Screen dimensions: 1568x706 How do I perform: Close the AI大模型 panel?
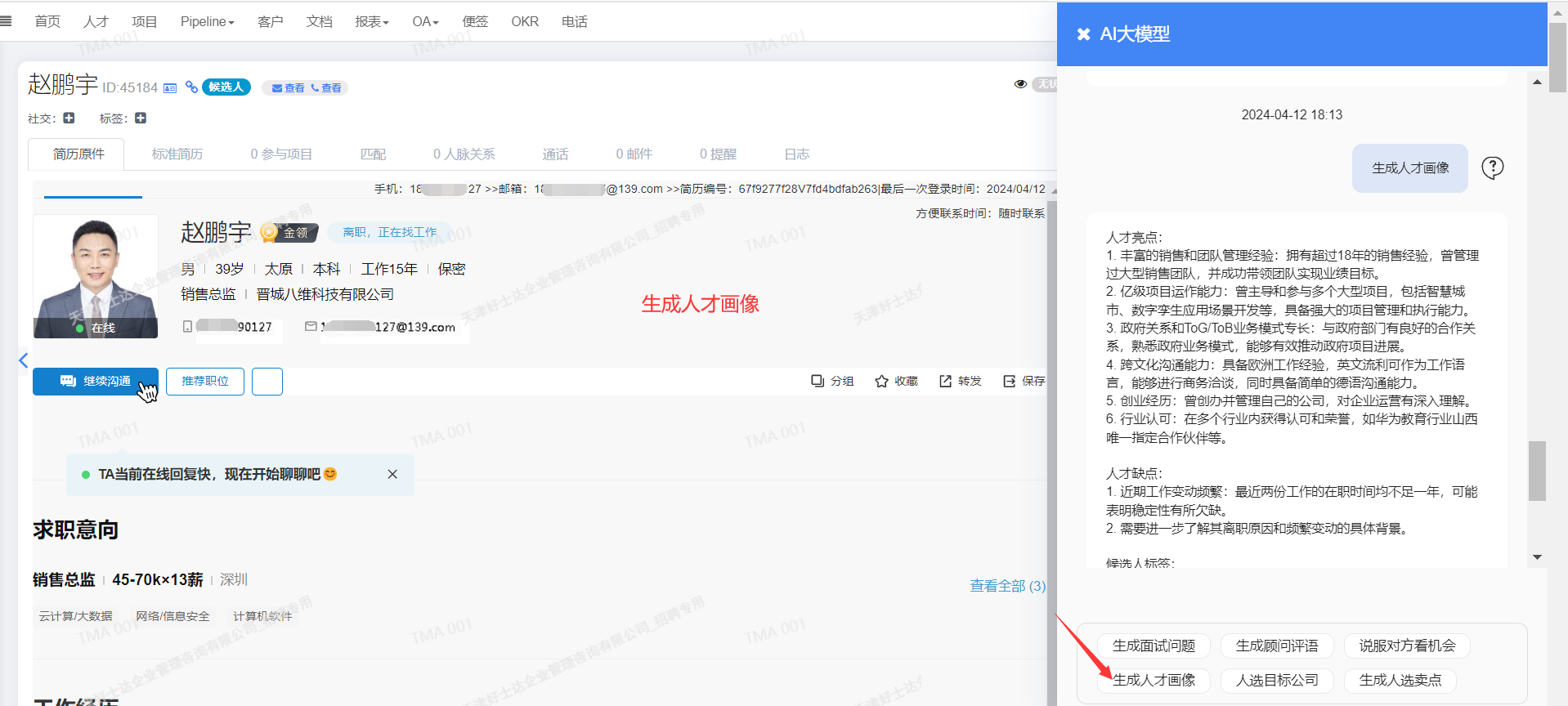[x=1083, y=34]
